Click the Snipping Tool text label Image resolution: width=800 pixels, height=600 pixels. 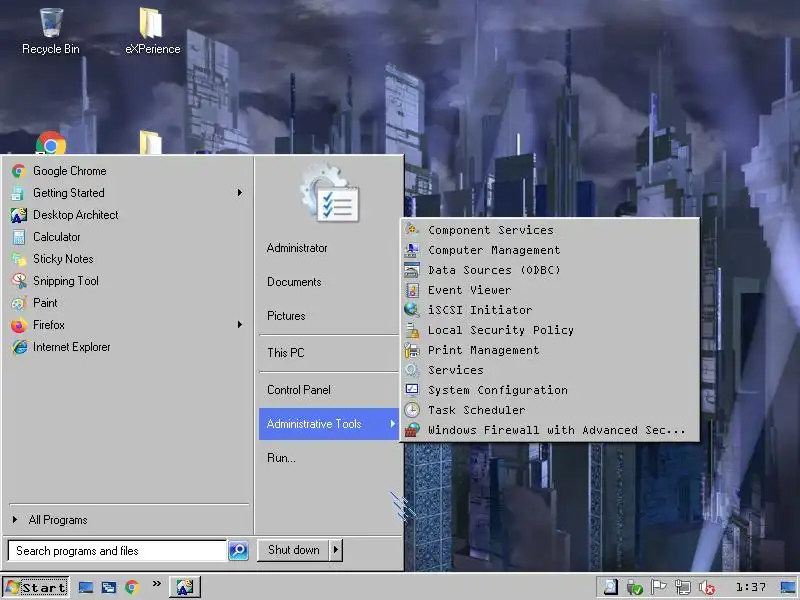(66, 281)
